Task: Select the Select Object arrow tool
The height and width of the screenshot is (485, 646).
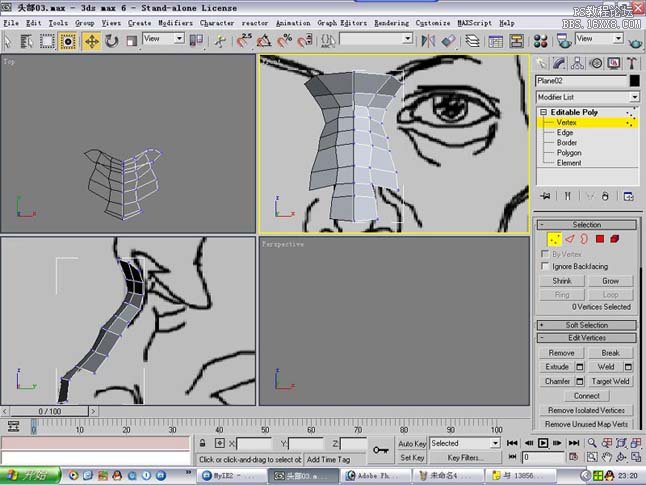Action: click(8, 41)
